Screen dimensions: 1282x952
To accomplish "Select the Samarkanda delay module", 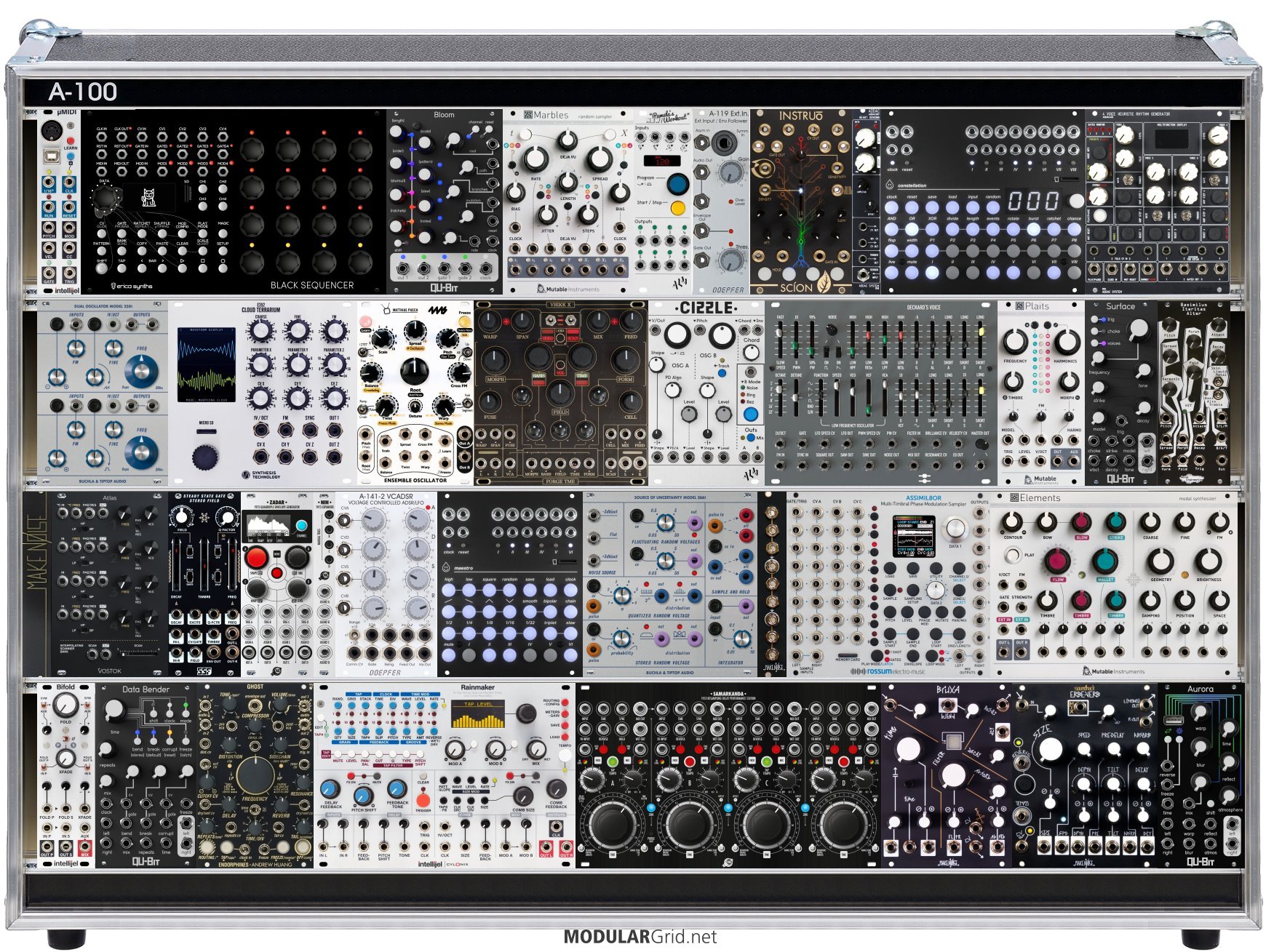I will coord(728,776).
